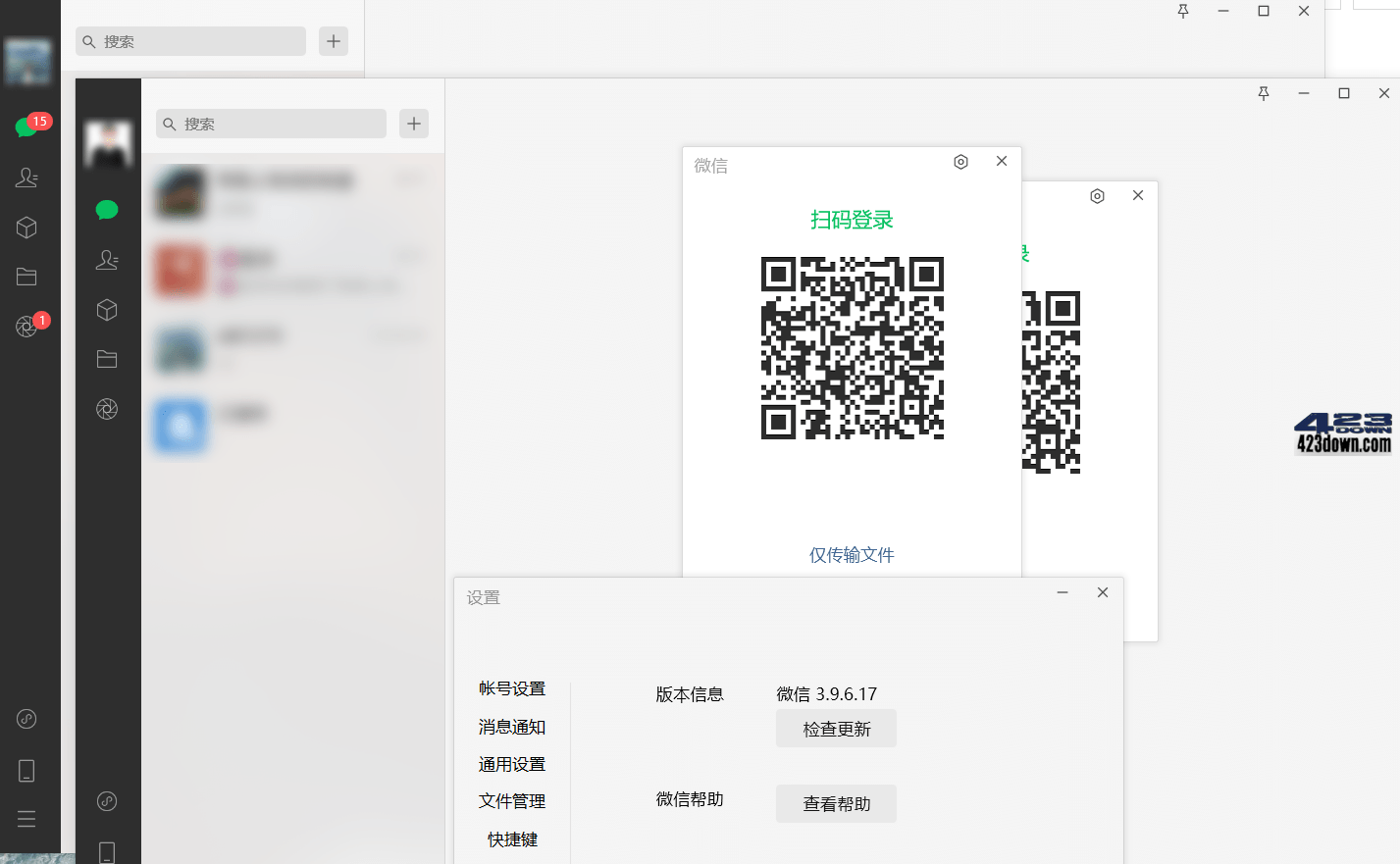
Task: Open the plus menu beside inner search bar
Action: click(413, 124)
